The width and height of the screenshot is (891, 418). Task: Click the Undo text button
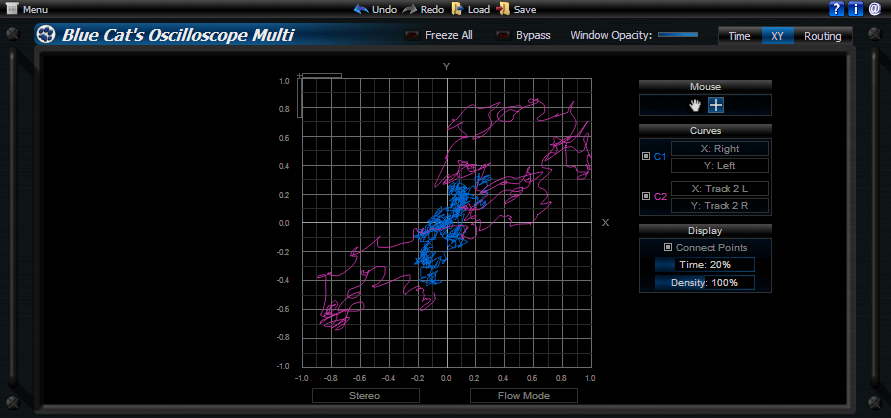385,10
